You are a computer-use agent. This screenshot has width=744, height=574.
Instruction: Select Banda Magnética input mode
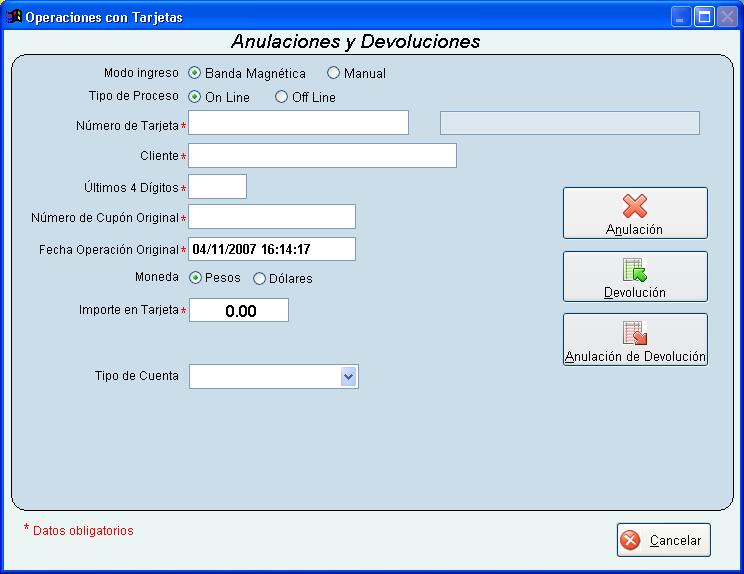(195, 73)
